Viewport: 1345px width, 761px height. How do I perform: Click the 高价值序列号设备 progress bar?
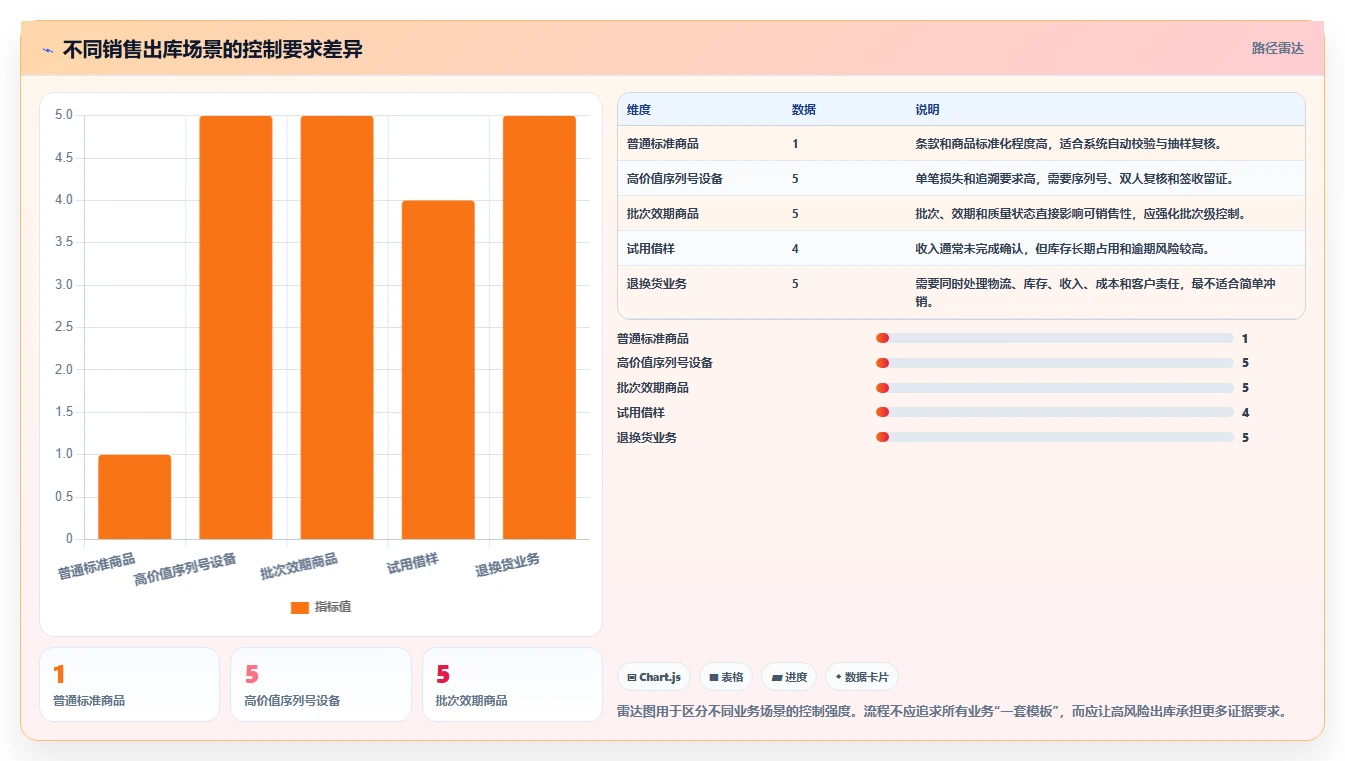coord(1054,363)
